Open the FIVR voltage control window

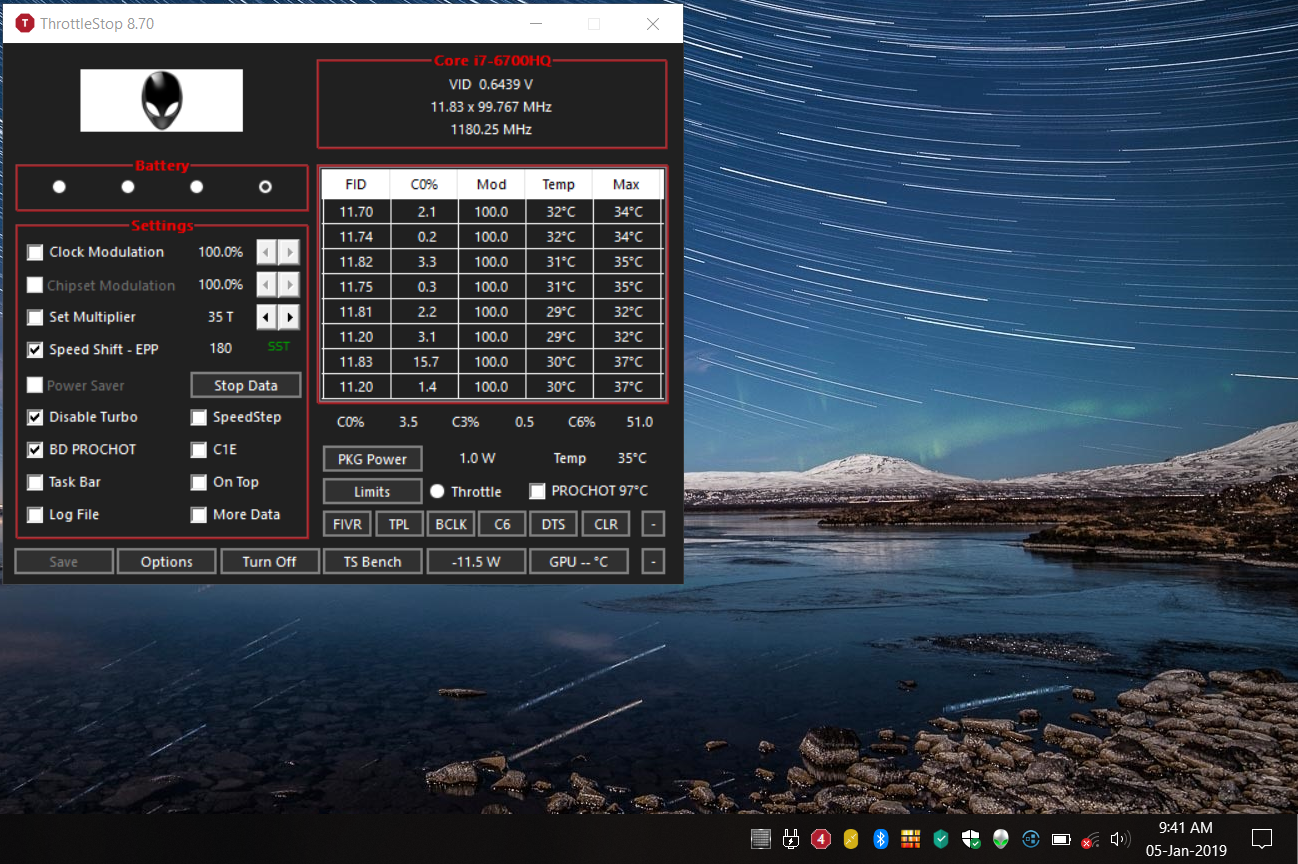[x=347, y=524]
